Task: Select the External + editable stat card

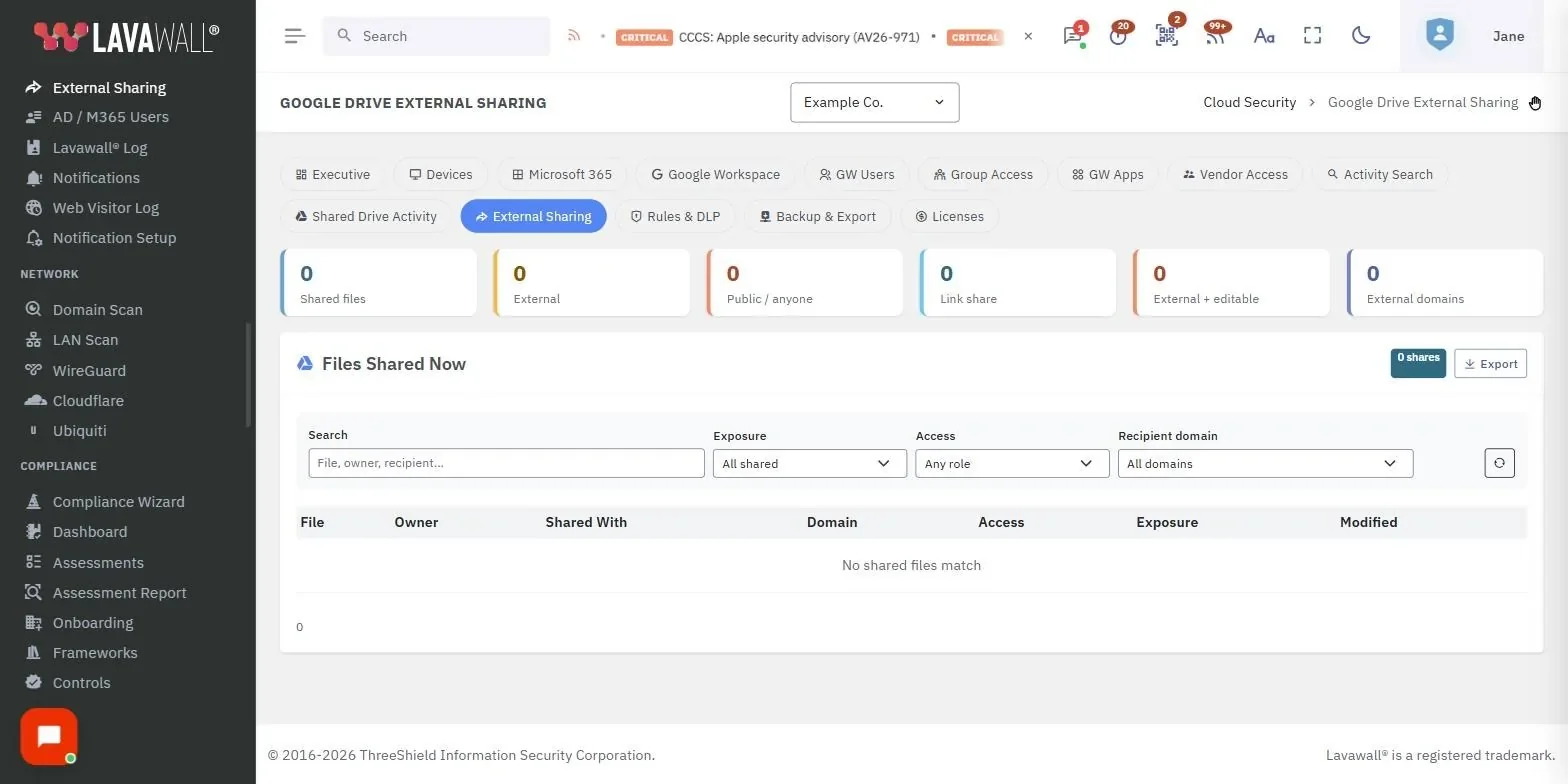Action: tap(1231, 283)
